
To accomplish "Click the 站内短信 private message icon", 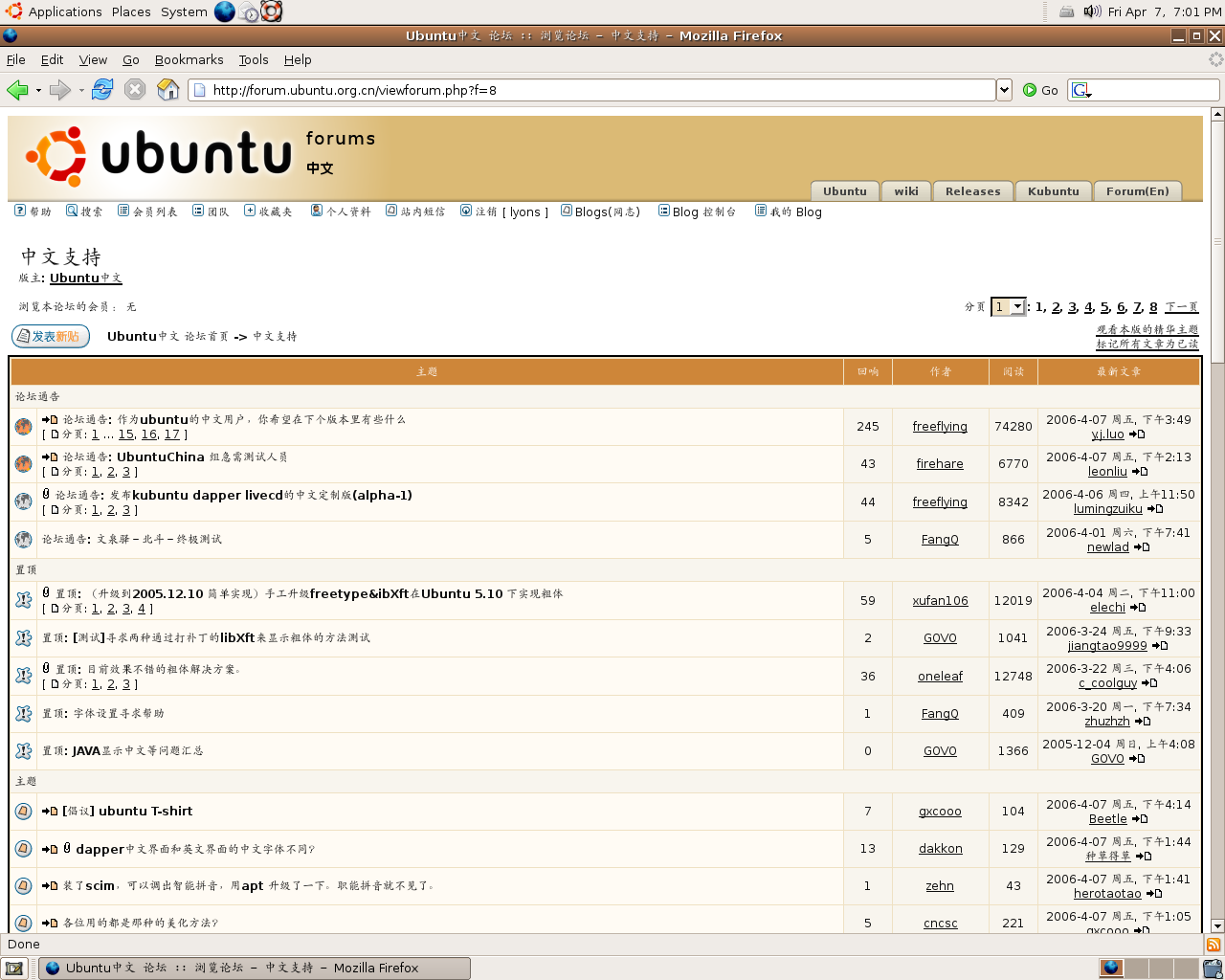I will tap(415, 212).
